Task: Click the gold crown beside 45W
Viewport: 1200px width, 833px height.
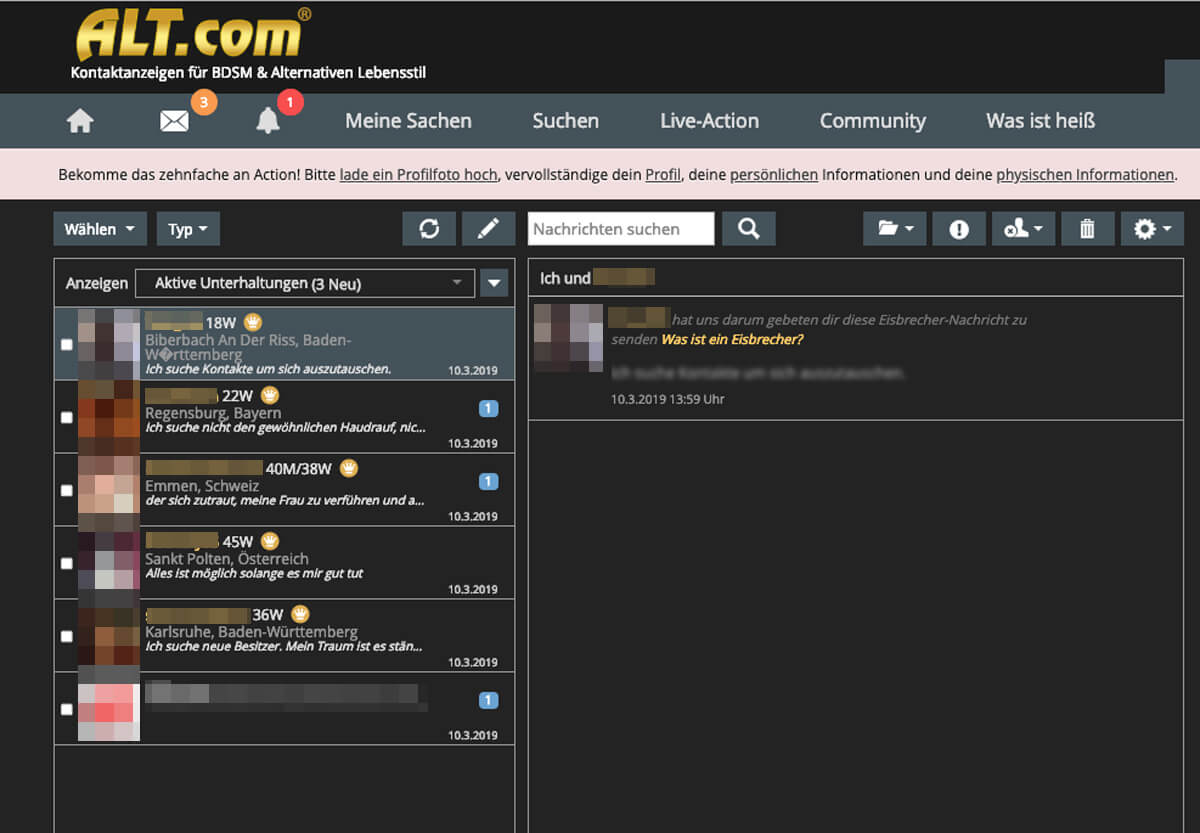Action: (270, 541)
